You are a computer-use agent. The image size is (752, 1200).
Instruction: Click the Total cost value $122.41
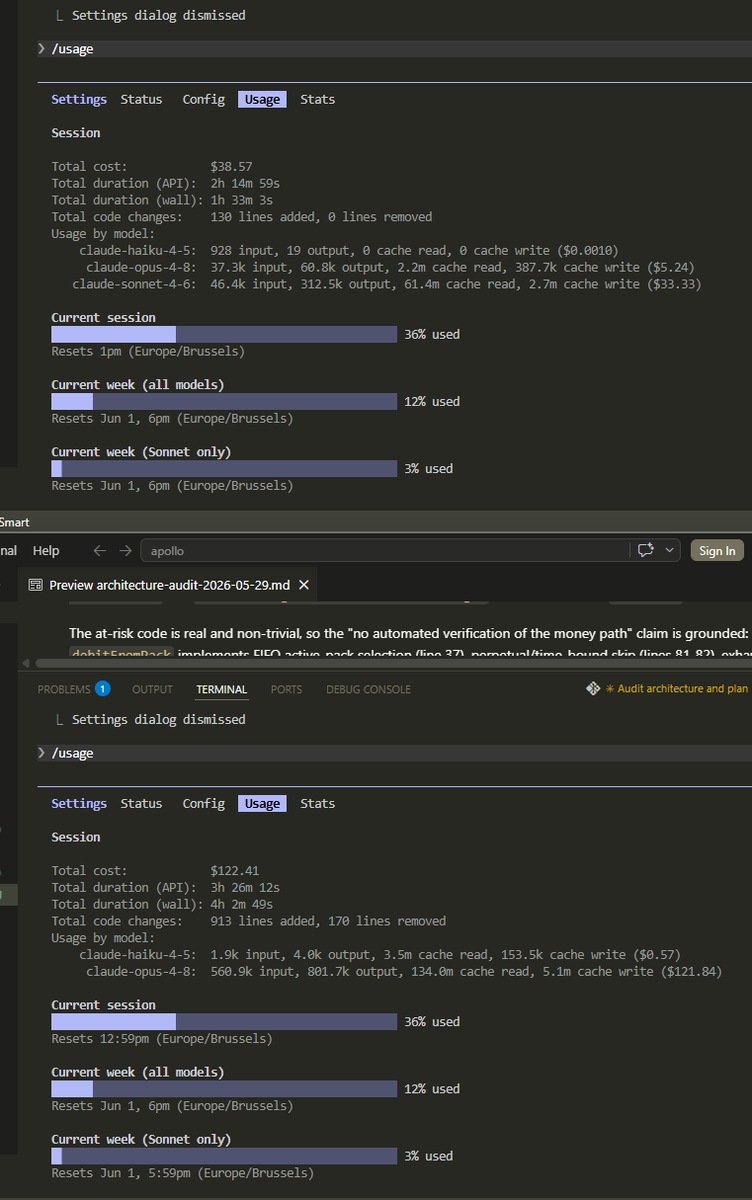[x=235, y=870]
